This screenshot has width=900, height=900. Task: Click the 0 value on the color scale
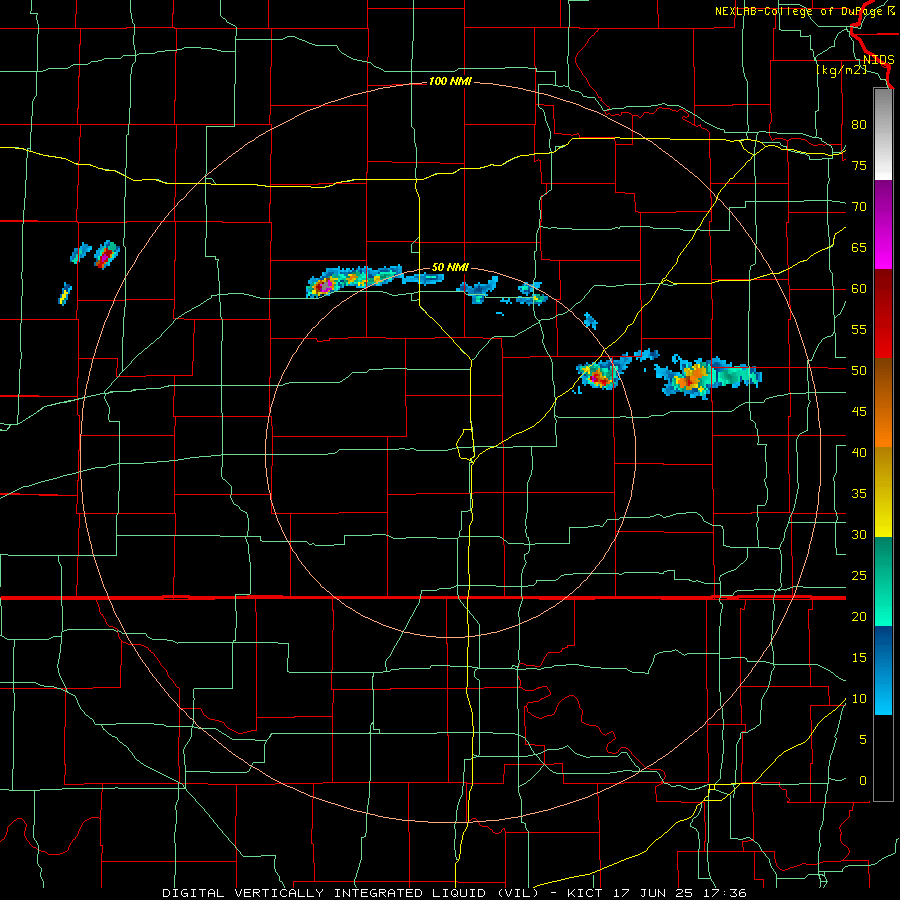pyautogui.click(x=863, y=781)
